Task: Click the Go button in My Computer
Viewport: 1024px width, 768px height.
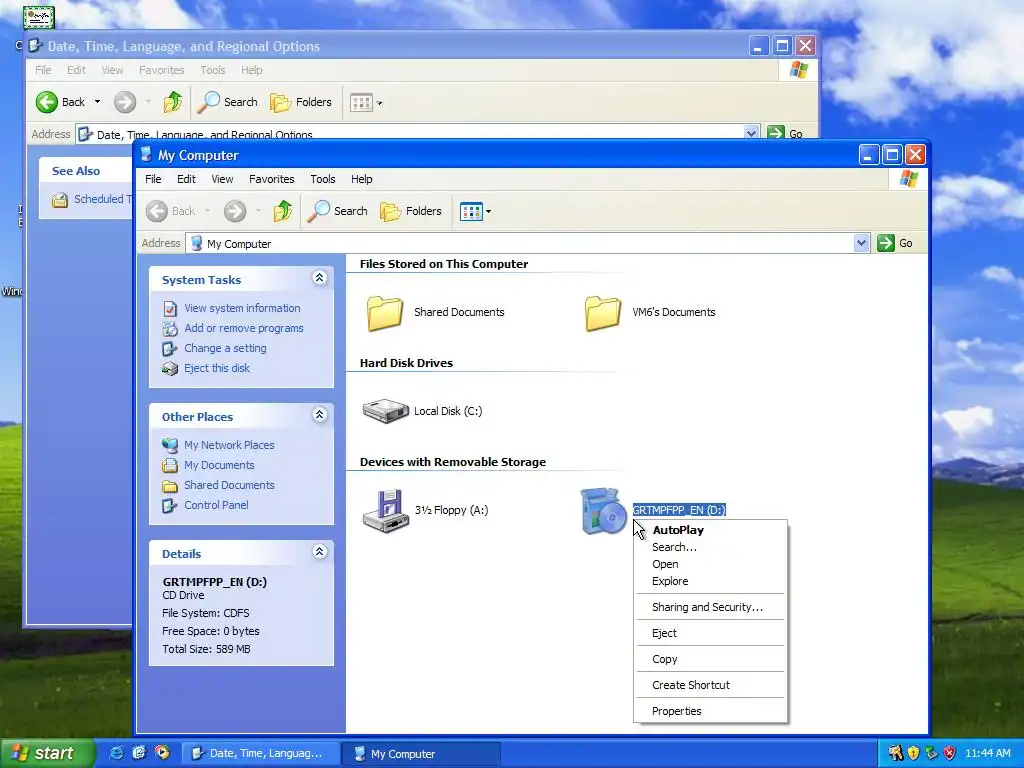Action: pos(895,243)
